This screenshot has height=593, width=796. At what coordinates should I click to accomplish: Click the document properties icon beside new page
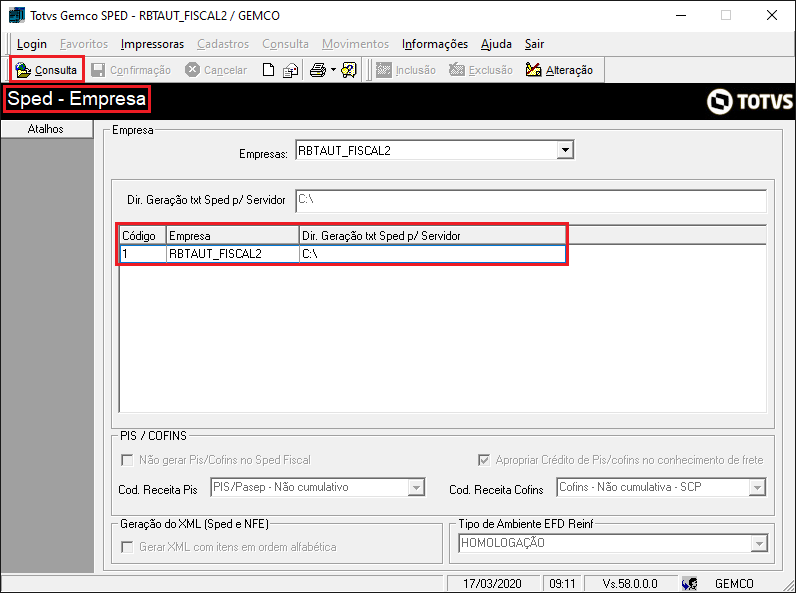(290, 70)
